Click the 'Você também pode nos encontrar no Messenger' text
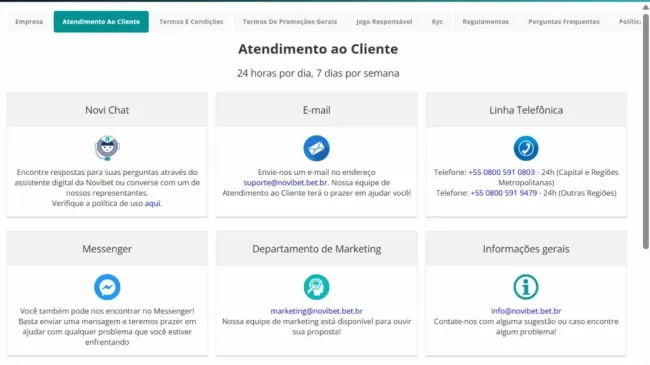 107,326
